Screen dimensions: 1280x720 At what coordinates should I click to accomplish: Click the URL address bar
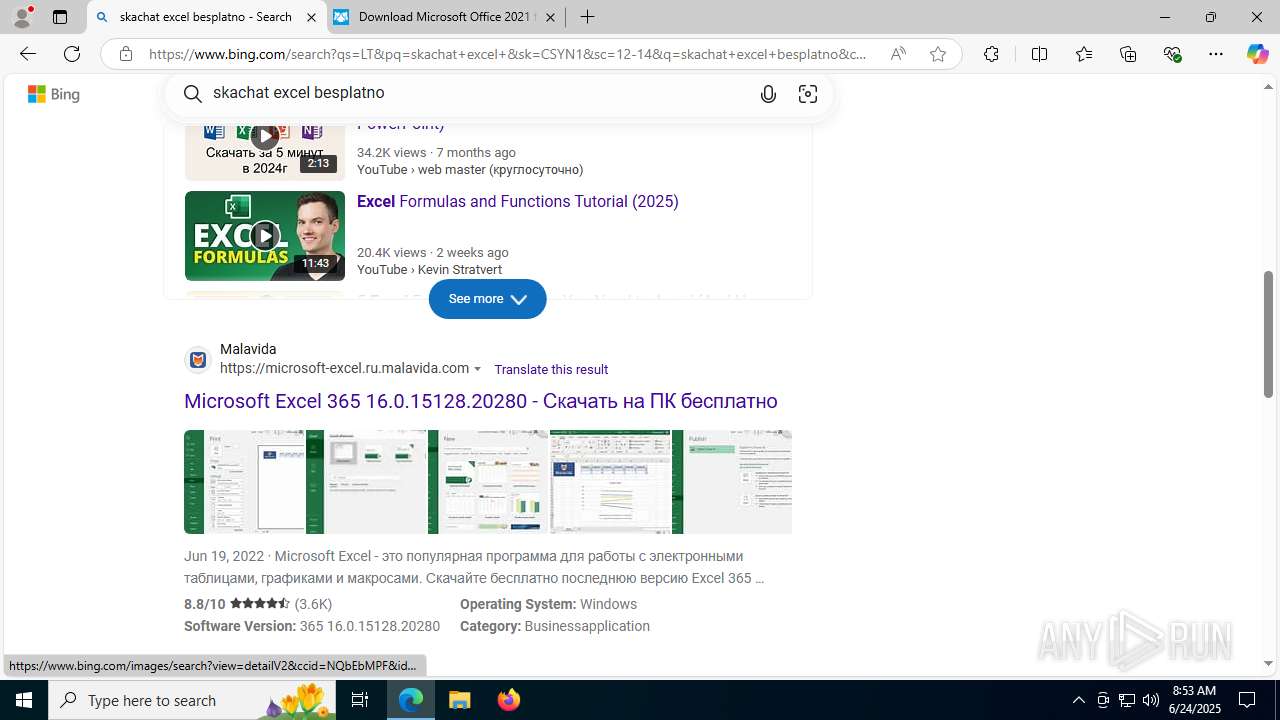pos(508,54)
